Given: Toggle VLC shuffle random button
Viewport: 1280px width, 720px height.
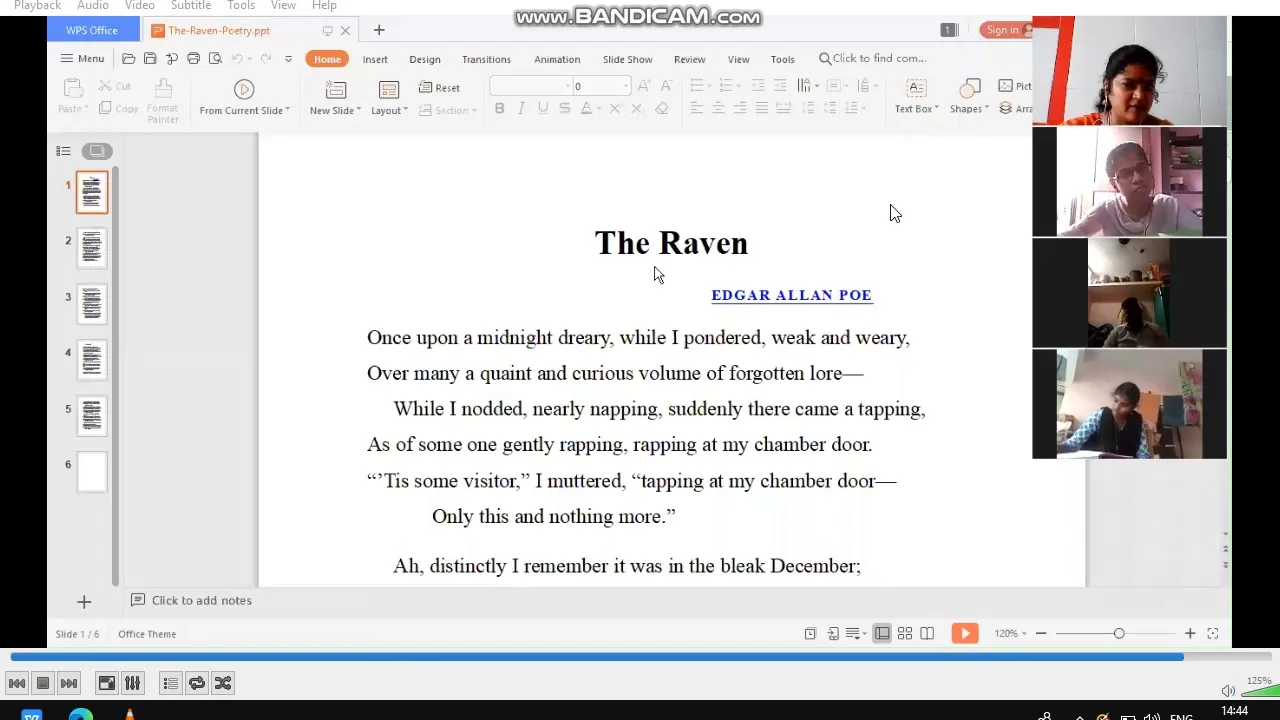Looking at the screenshot, I should 223,684.
